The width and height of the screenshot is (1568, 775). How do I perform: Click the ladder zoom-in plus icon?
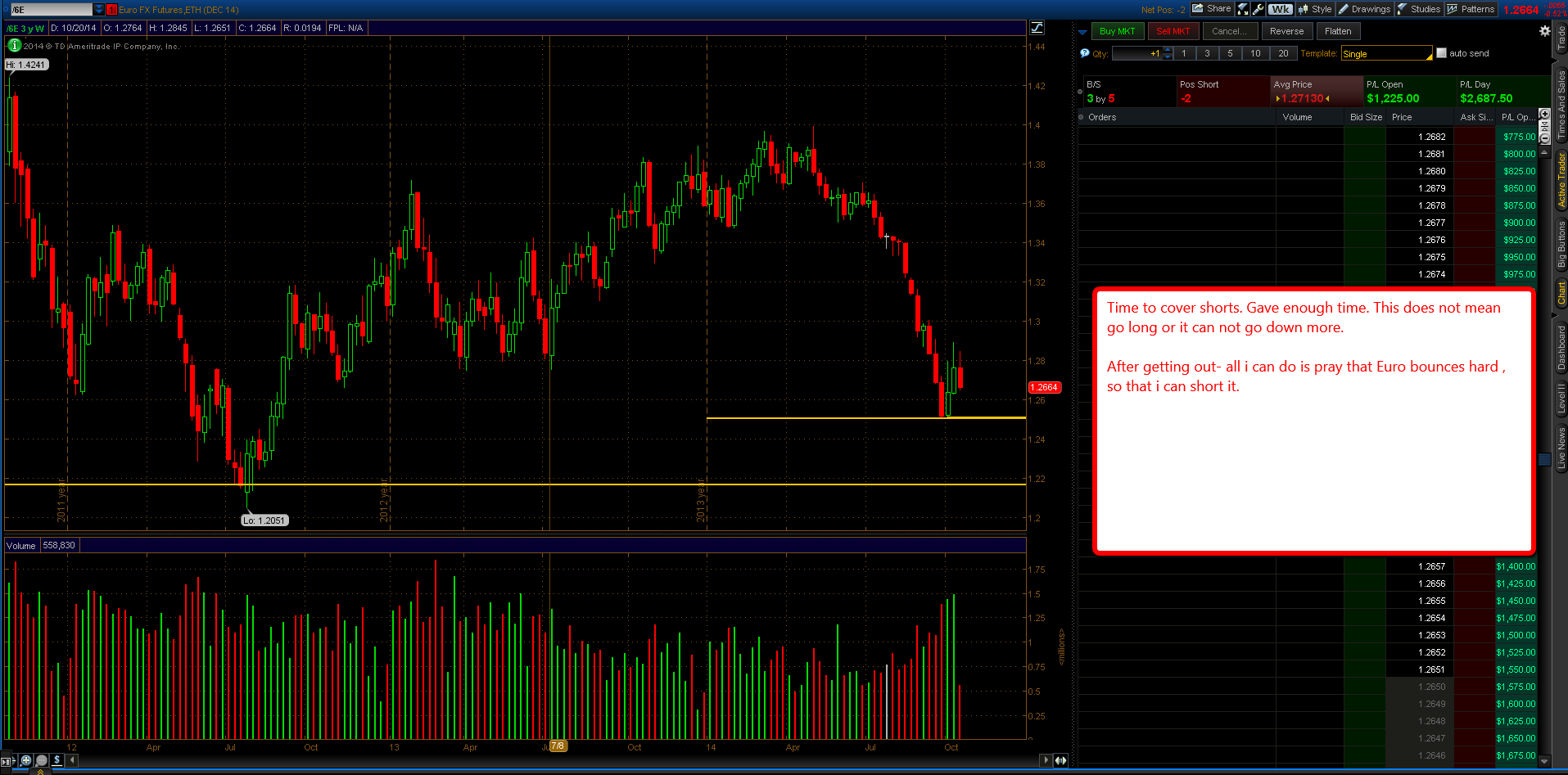tap(1545, 115)
